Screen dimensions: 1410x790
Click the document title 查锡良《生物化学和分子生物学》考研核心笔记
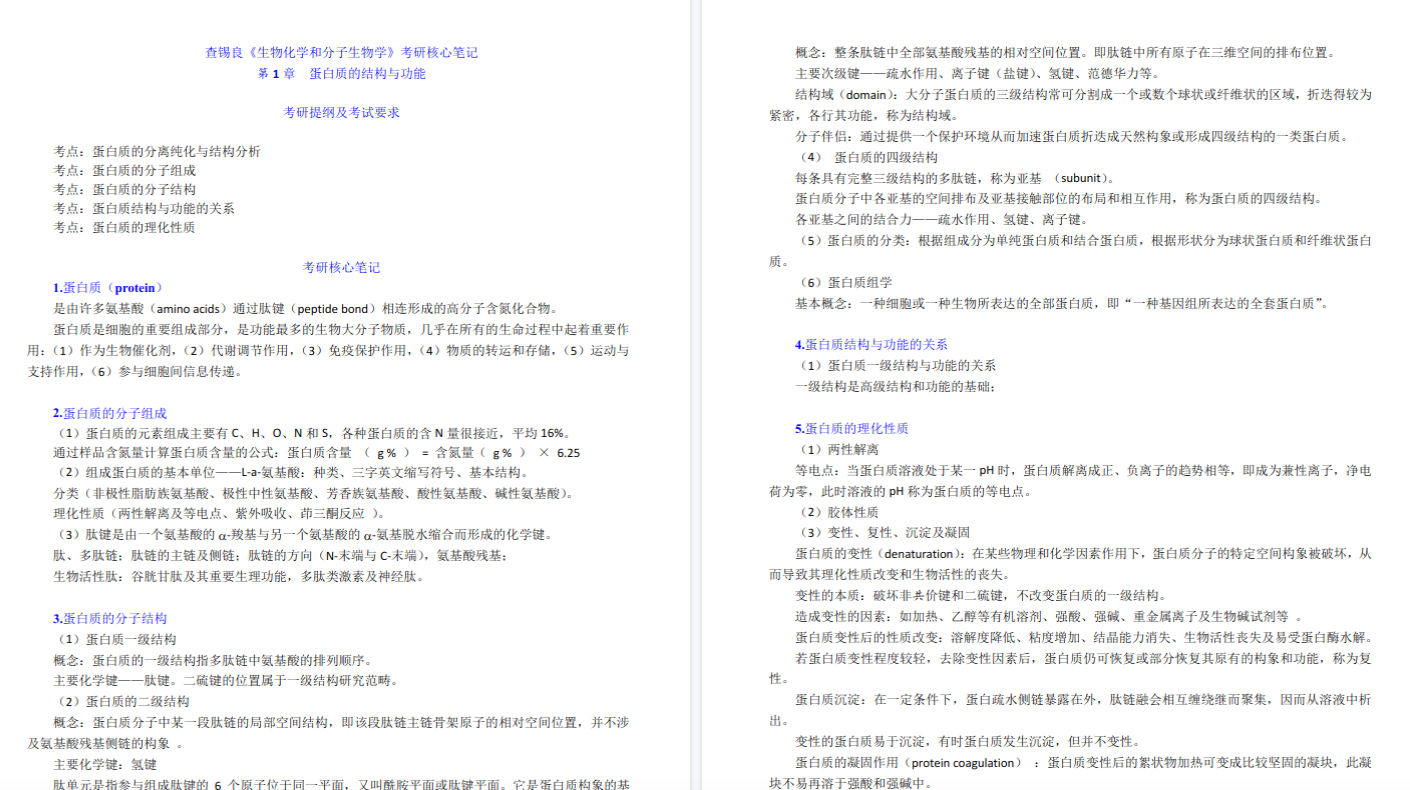tap(341, 52)
